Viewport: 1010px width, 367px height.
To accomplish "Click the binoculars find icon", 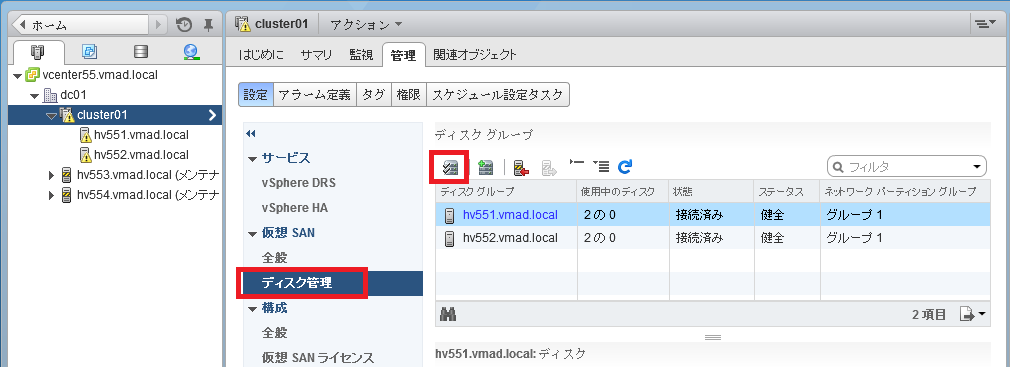I will [x=448, y=314].
